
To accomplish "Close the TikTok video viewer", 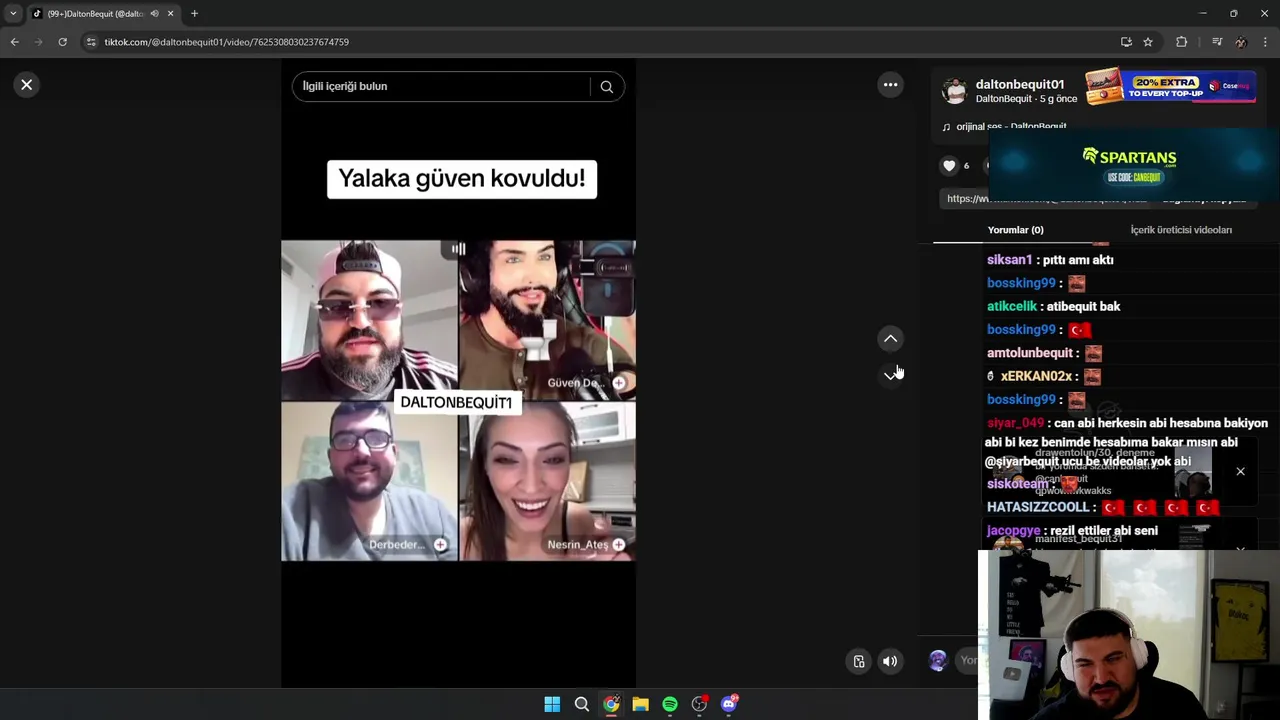I will point(27,85).
